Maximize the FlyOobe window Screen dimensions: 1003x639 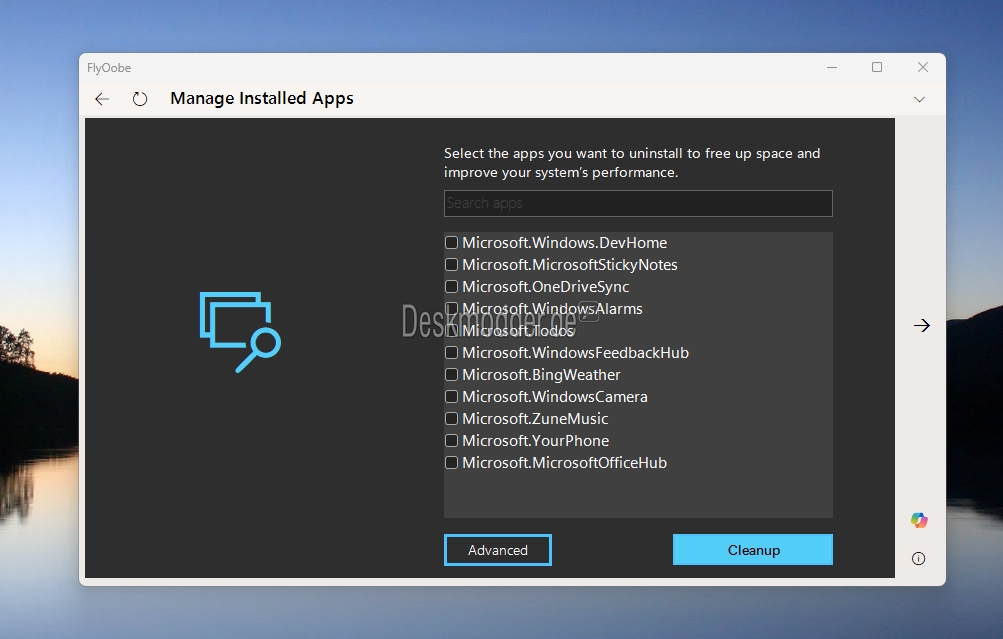pyautogui.click(x=877, y=67)
